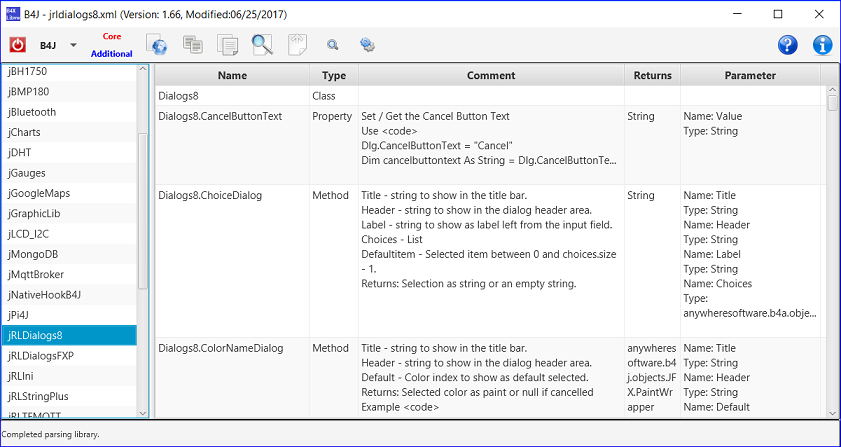Screen dimensions: 841x447
Task: Click the large magnifier search icon
Action: (x=262, y=45)
